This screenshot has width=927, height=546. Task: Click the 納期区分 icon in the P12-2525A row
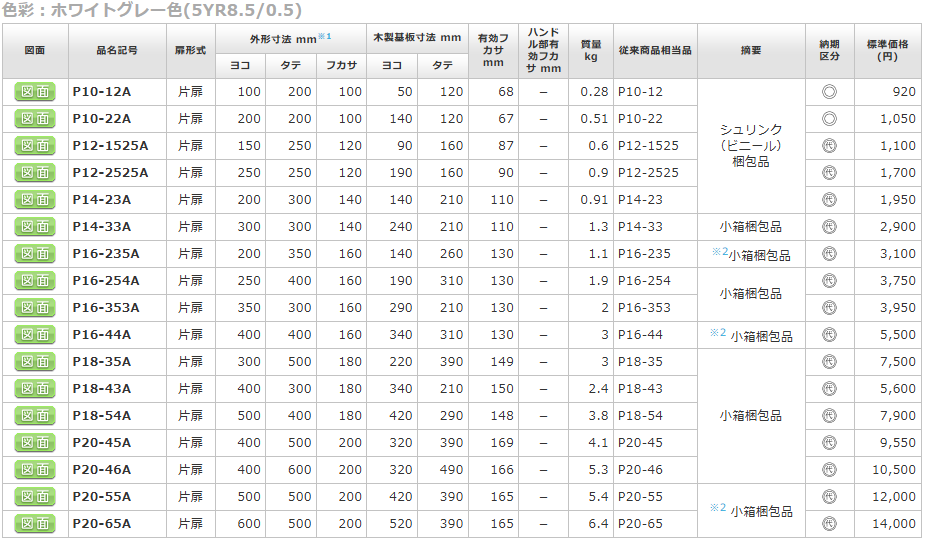(829, 173)
